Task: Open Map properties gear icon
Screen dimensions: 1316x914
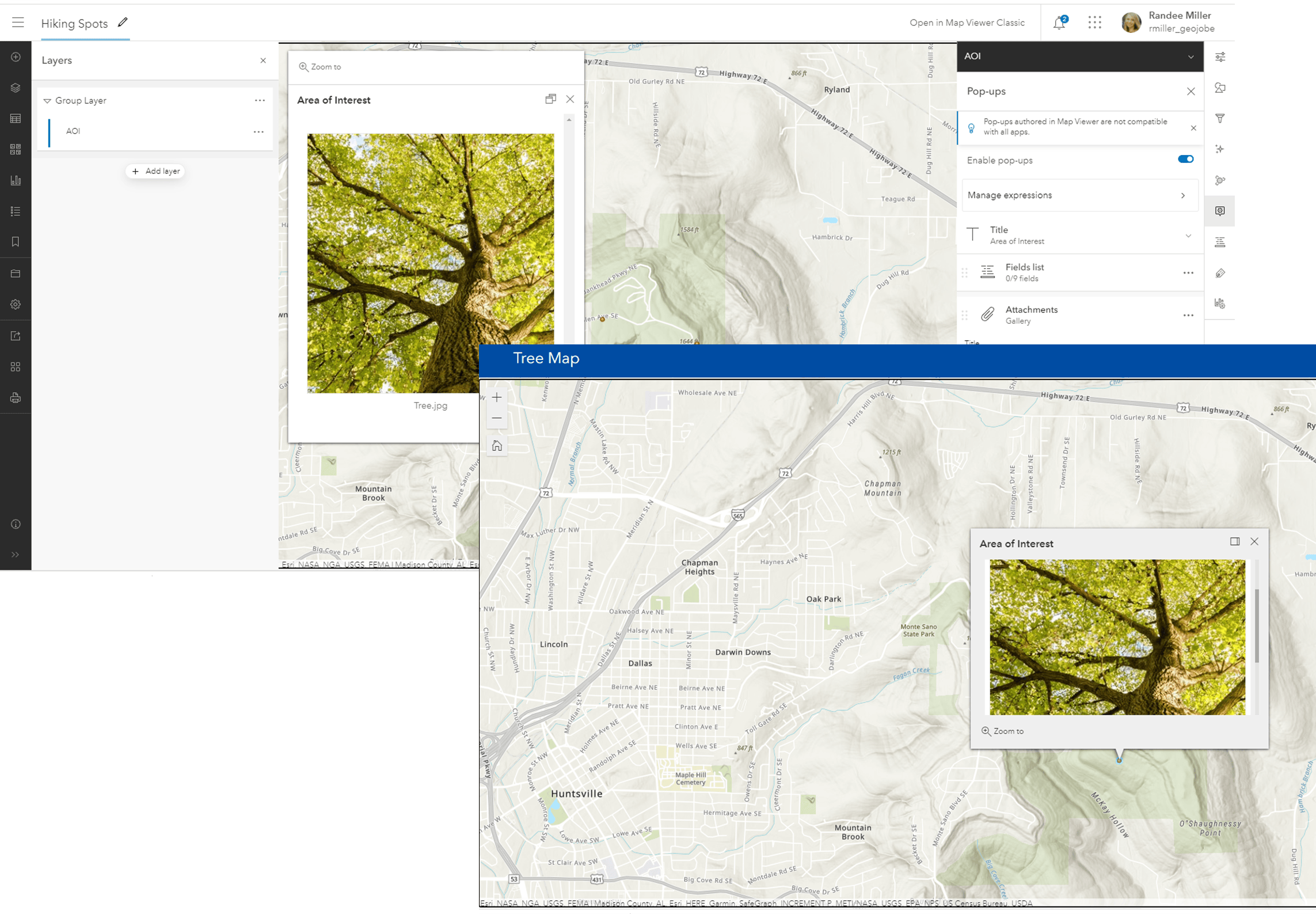Action: point(16,304)
